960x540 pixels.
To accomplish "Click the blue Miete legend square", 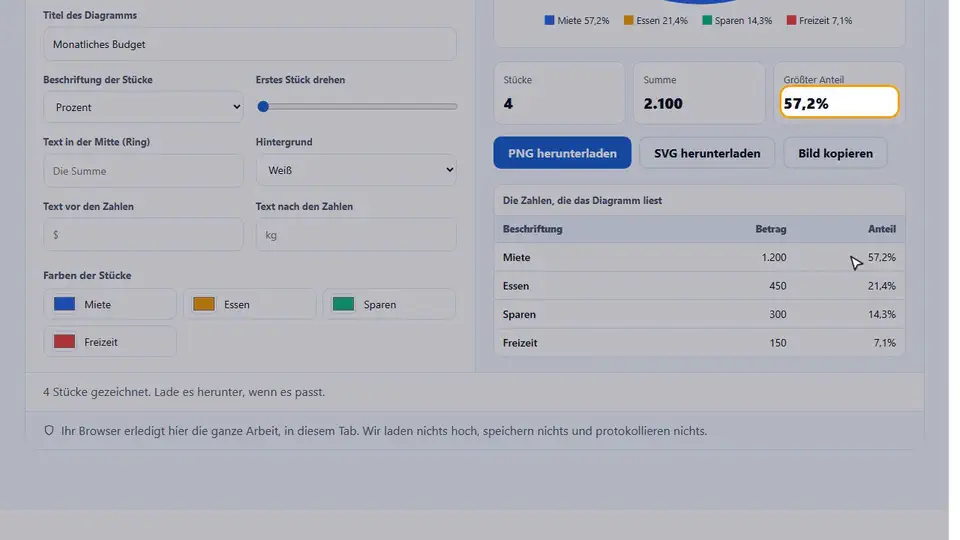I will (549, 20).
